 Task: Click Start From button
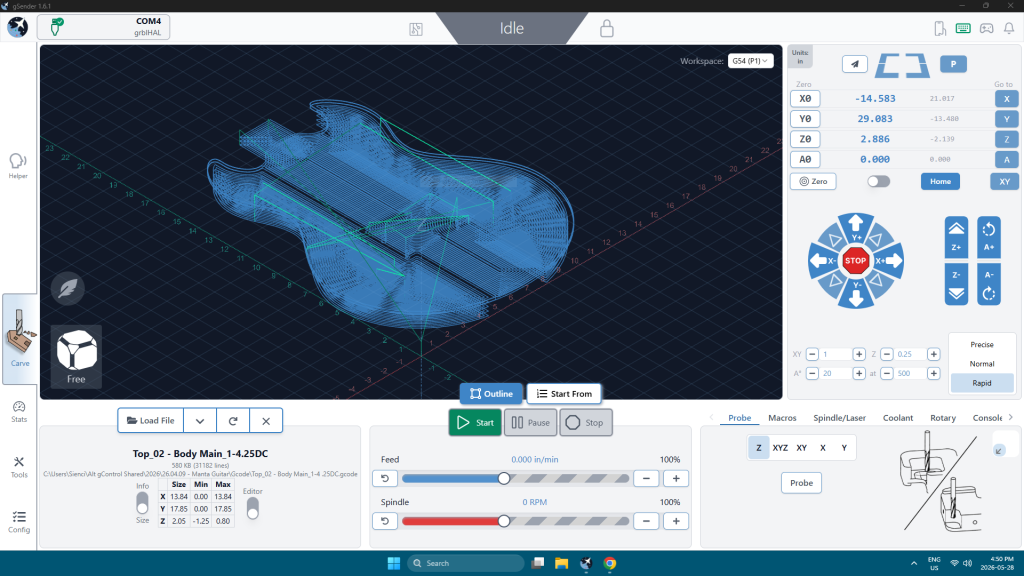pos(564,394)
